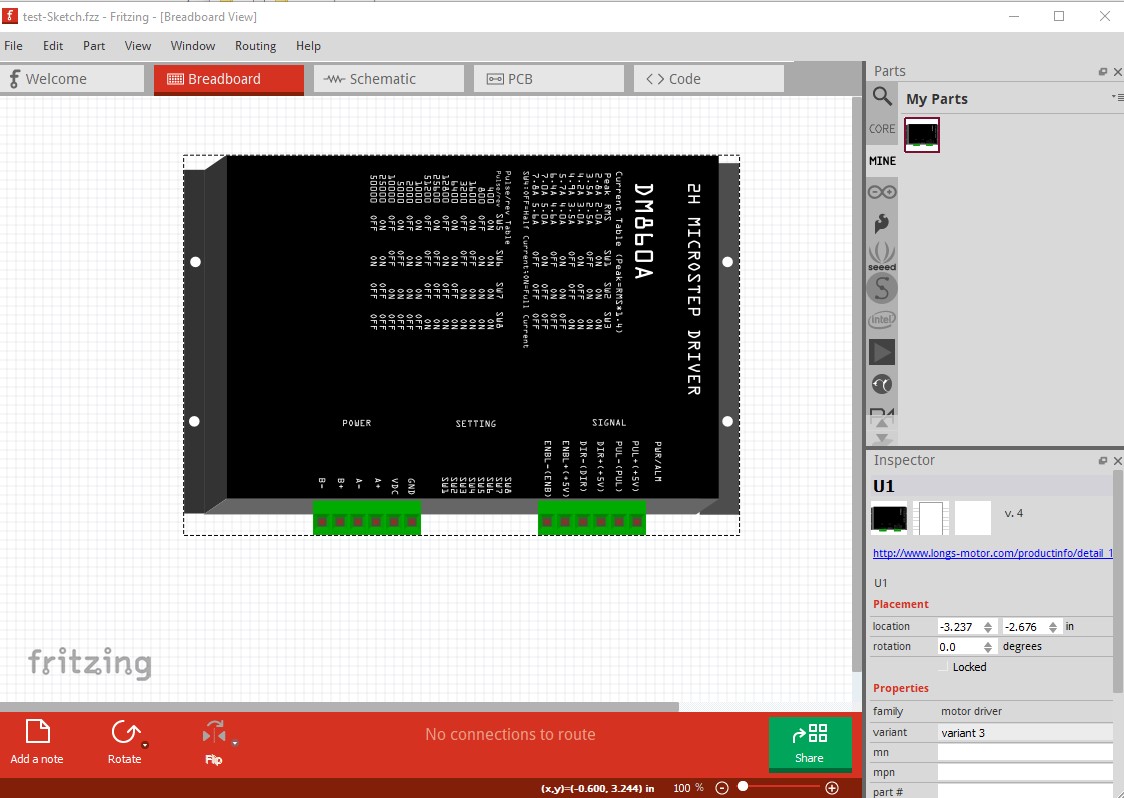
Task: Open the SparkFun flame parts bin
Action: pyautogui.click(x=882, y=223)
